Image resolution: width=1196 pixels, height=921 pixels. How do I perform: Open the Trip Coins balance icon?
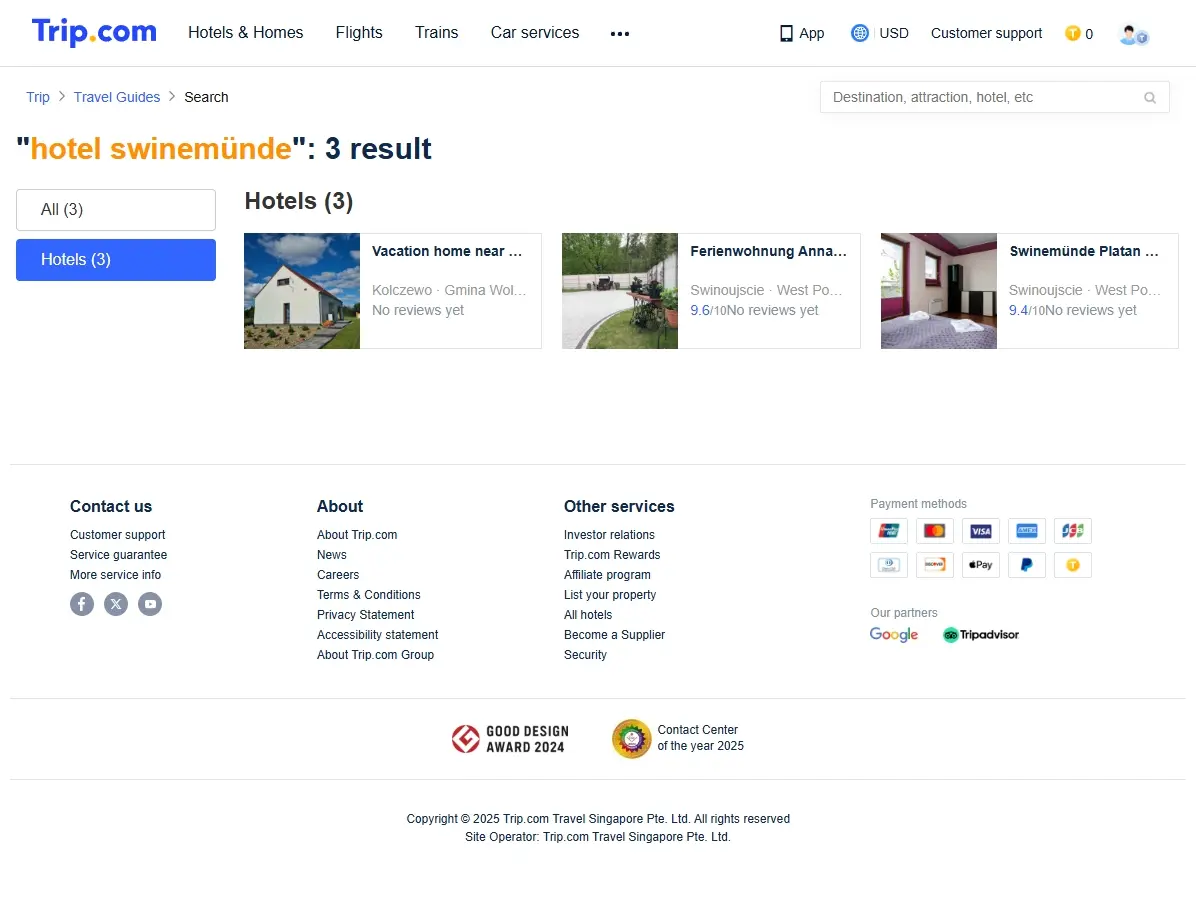pos(1072,33)
